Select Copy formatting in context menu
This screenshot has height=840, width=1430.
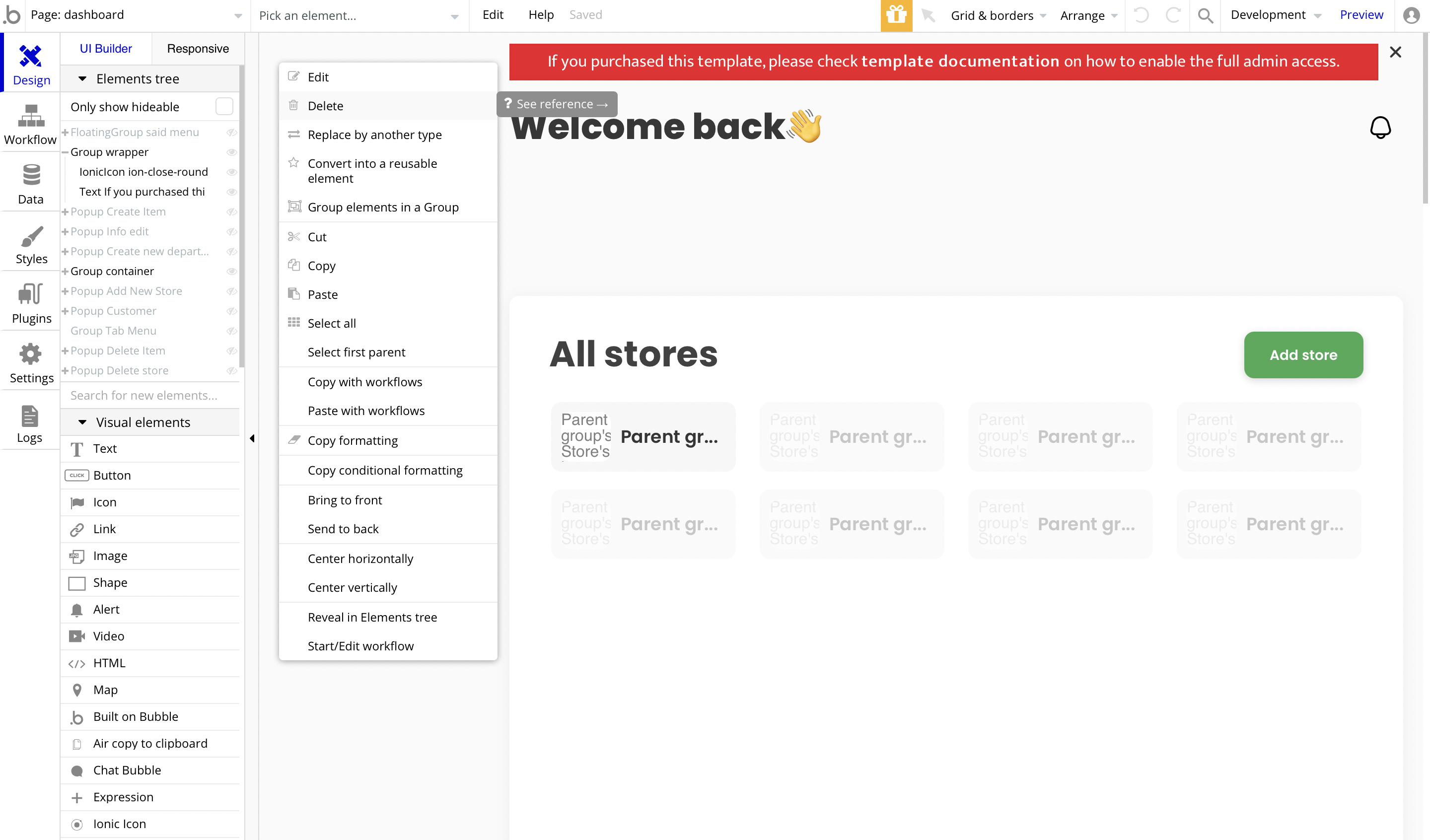click(353, 440)
